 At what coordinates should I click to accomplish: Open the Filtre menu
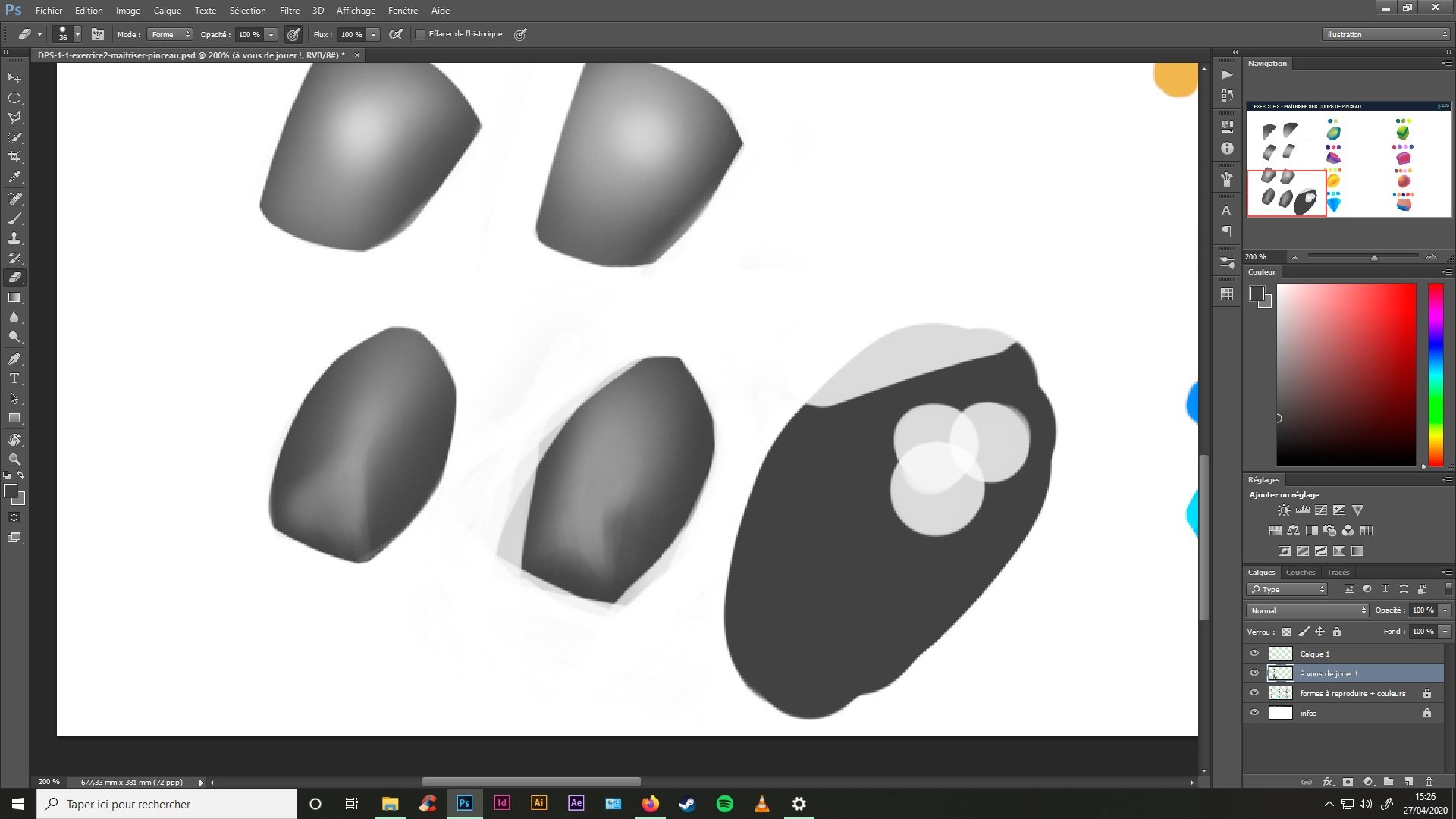tap(289, 11)
